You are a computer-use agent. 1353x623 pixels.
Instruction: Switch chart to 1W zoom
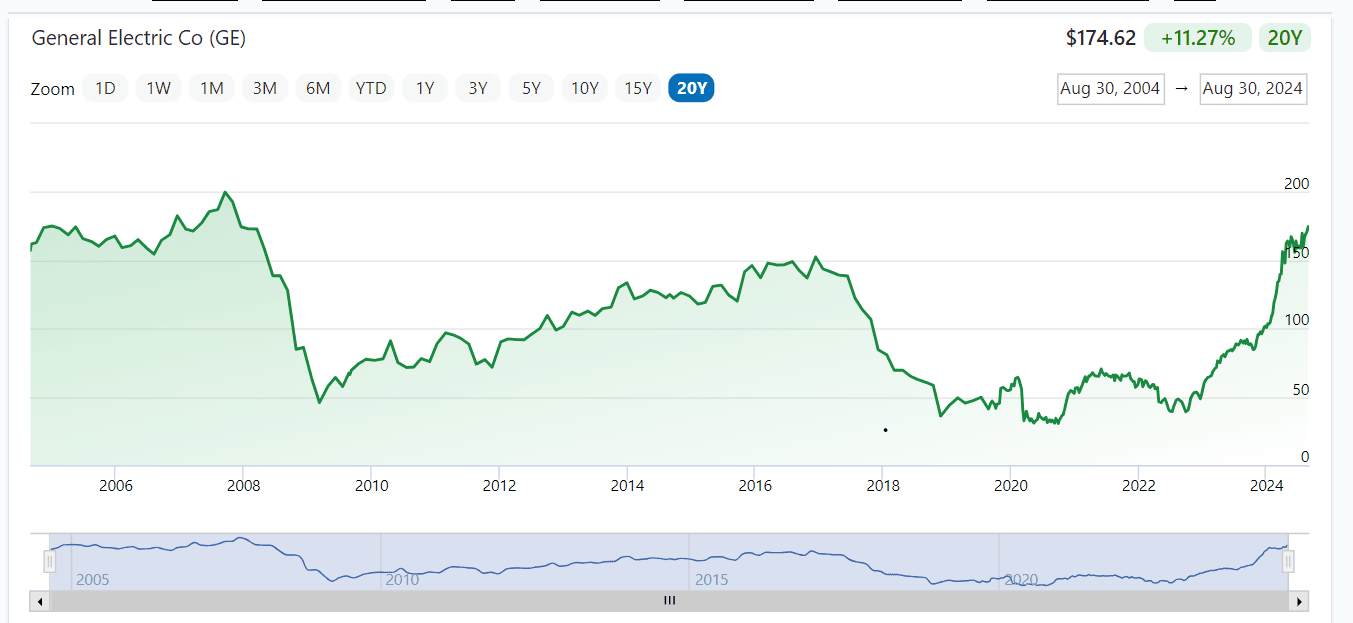tap(158, 89)
